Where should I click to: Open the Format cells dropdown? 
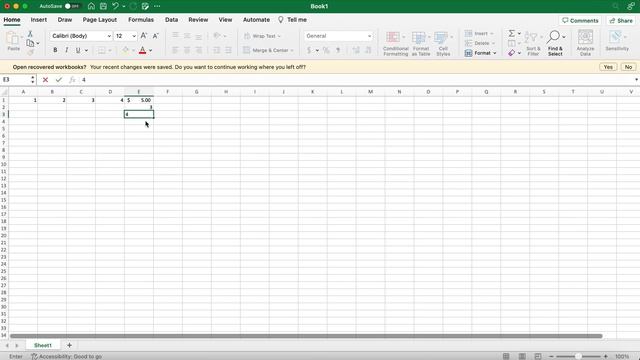tap(481, 53)
